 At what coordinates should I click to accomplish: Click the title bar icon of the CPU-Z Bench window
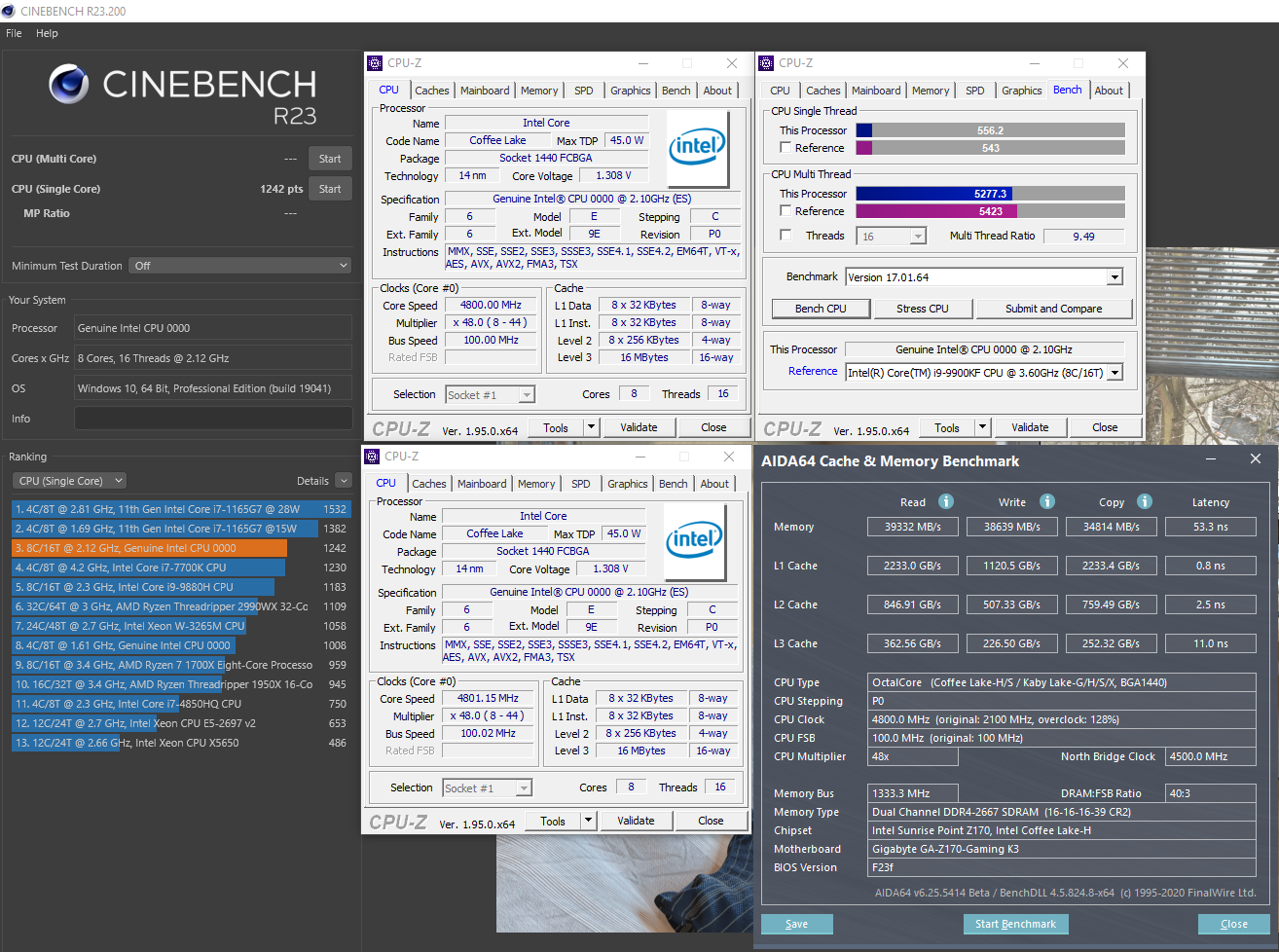click(766, 63)
